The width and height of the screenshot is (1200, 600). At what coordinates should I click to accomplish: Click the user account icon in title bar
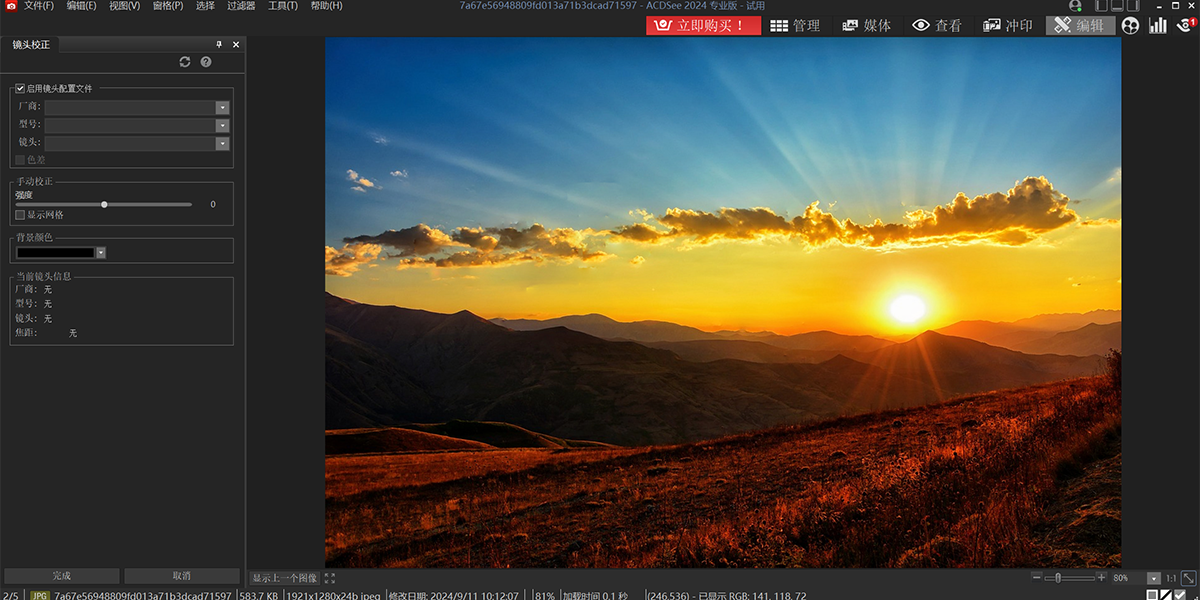1075,6
